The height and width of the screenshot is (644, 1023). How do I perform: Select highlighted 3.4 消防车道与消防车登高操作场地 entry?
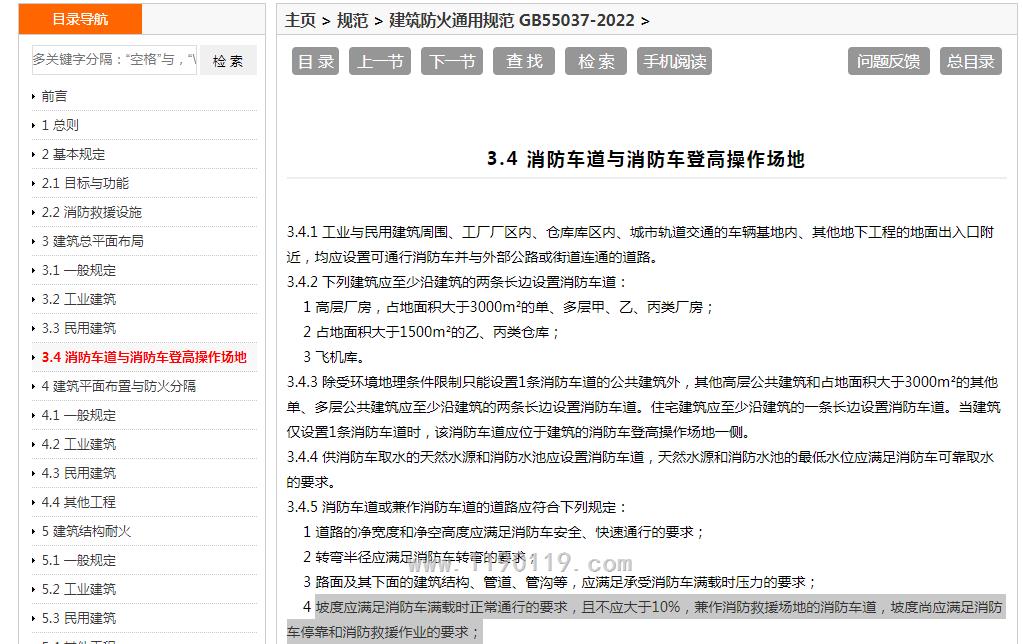[144, 358]
